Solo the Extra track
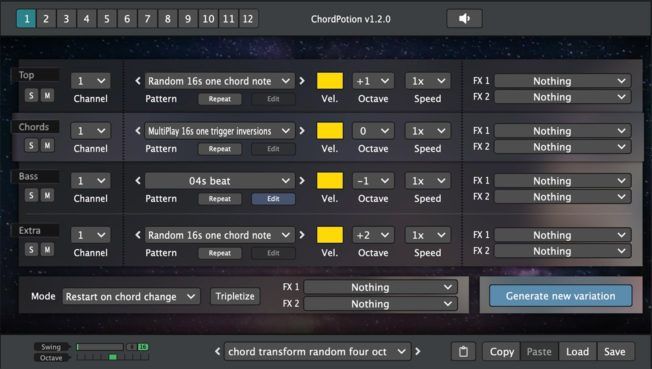652x369 pixels. pos(31,249)
